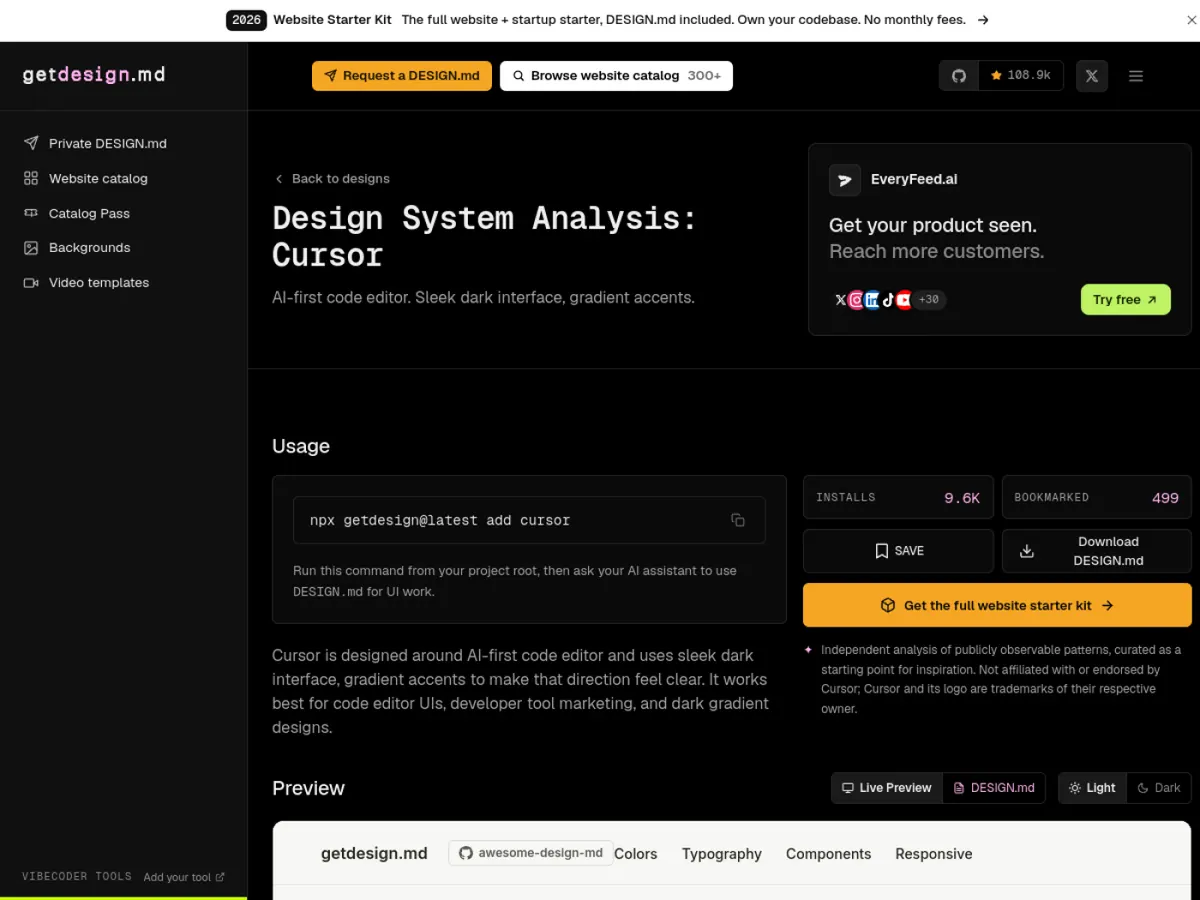
Task: Click the 300+ count in the catalog button
Action: [x=704, y=76]
